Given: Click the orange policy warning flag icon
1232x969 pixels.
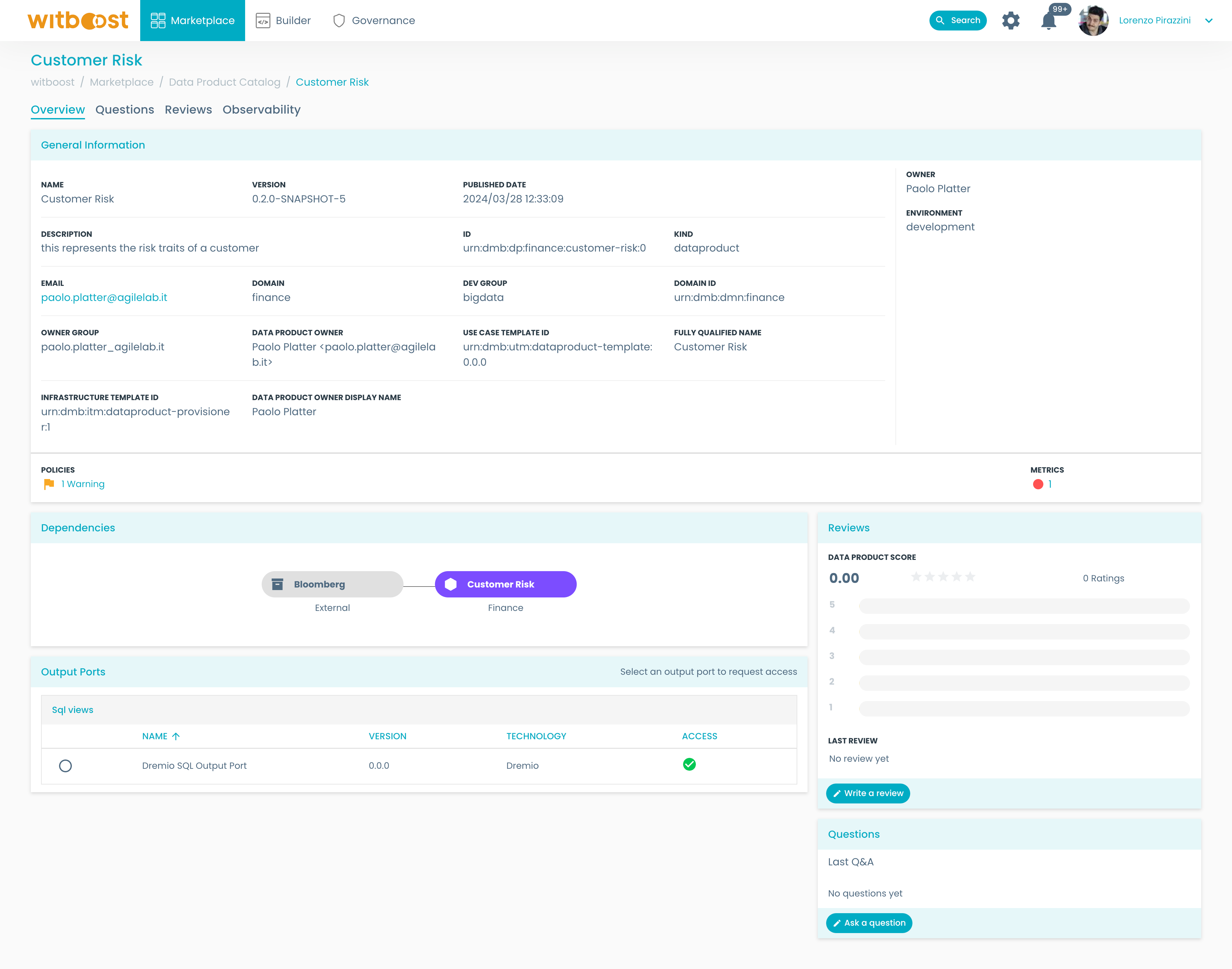Looking at the screenshot, I should [x=49, y=484].
